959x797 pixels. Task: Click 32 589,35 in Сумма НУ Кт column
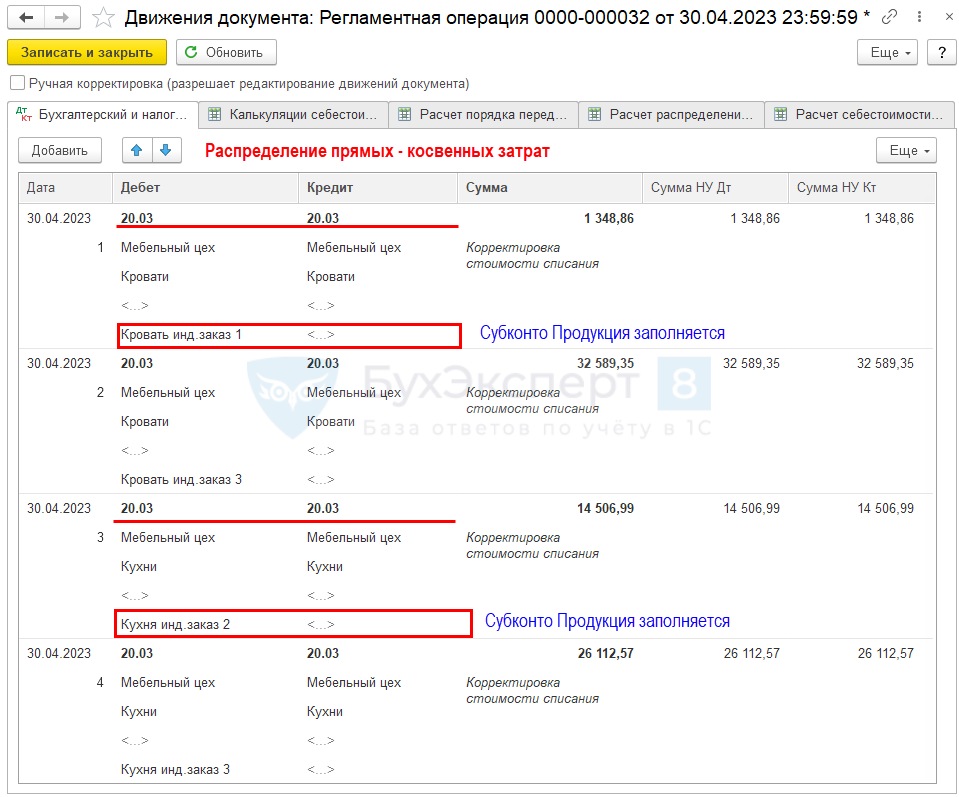point(885,363)
